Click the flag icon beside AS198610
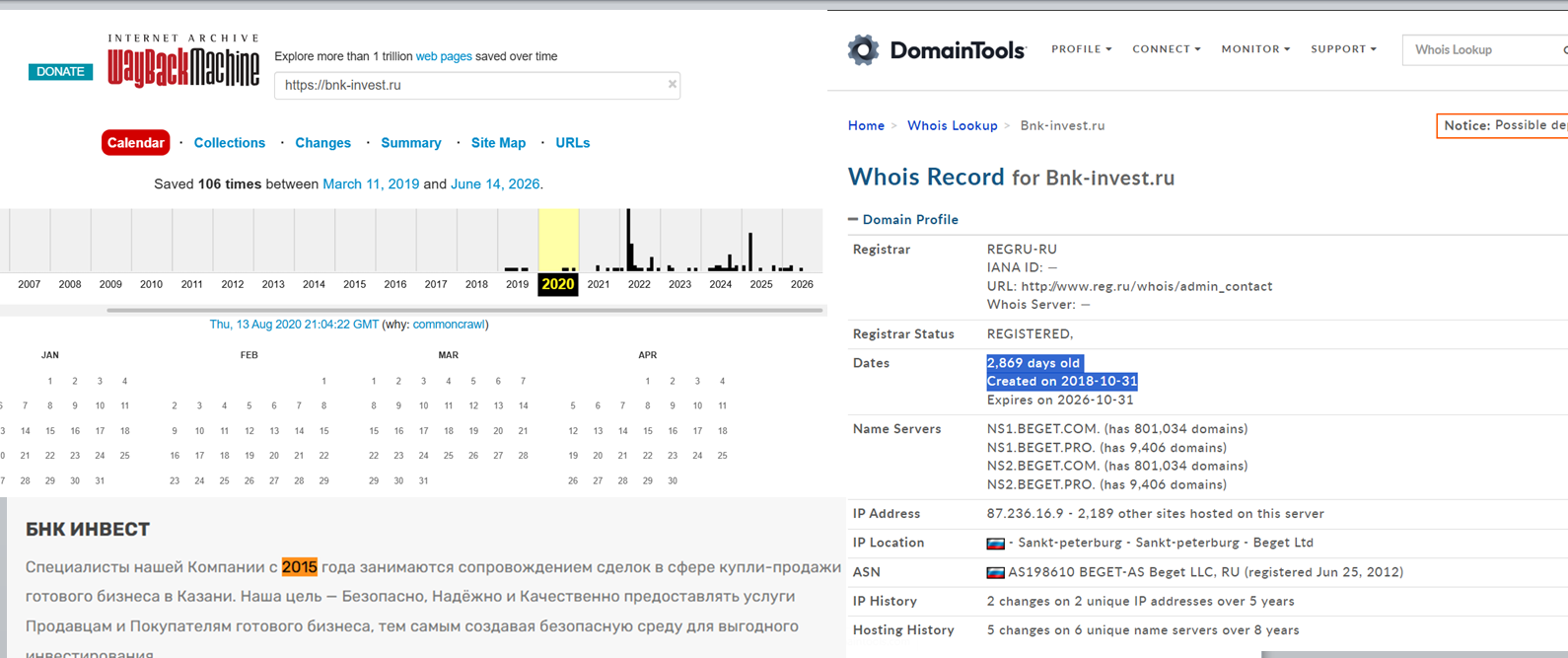The height and width of the screenshot is (658, 1568). click(996, 572)
